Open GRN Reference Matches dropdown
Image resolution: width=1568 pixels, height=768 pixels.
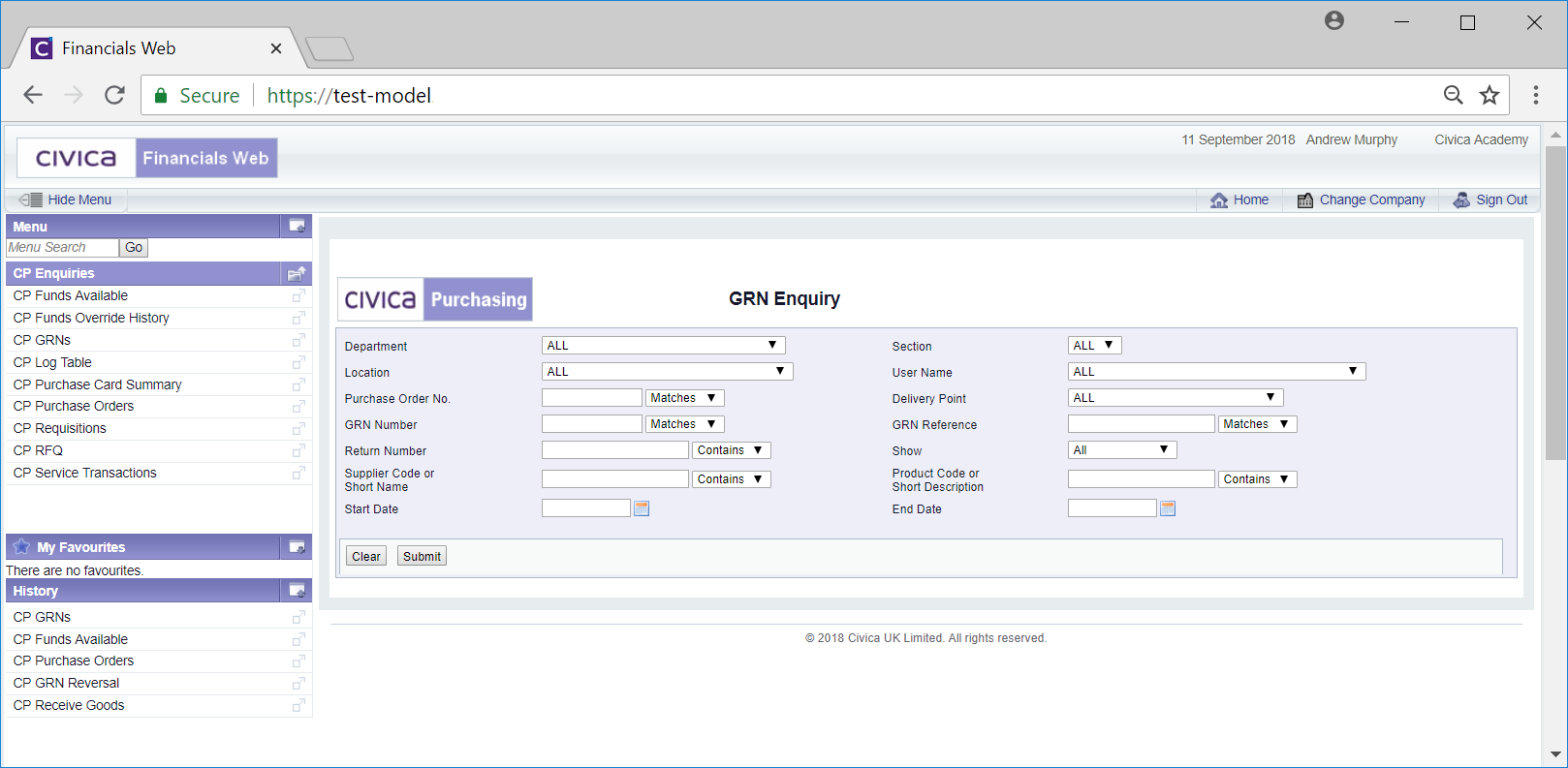coord(1258,424)
